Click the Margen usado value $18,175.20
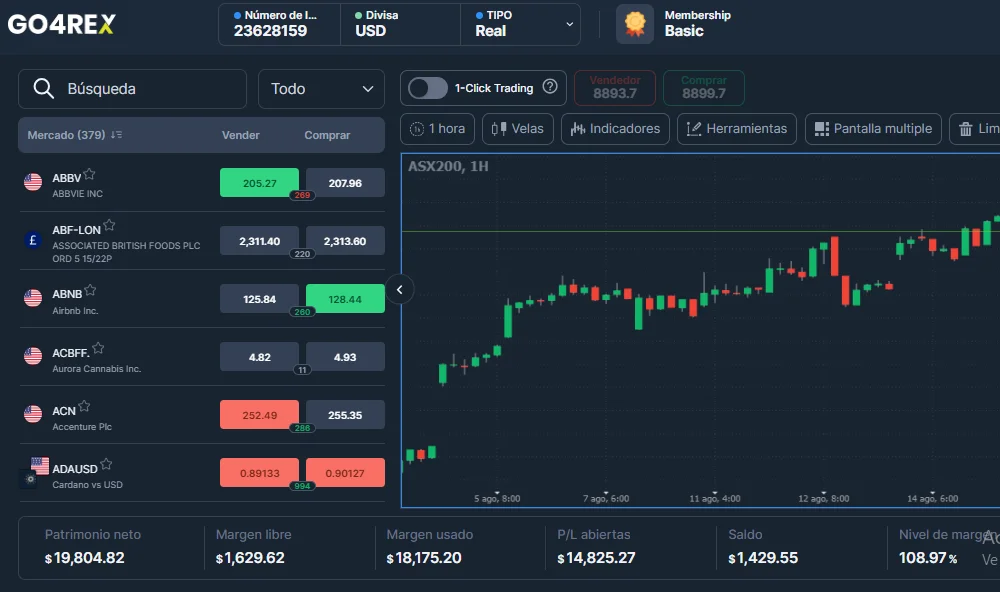This screenshot has width=1000, height=592. coord(423,558)
